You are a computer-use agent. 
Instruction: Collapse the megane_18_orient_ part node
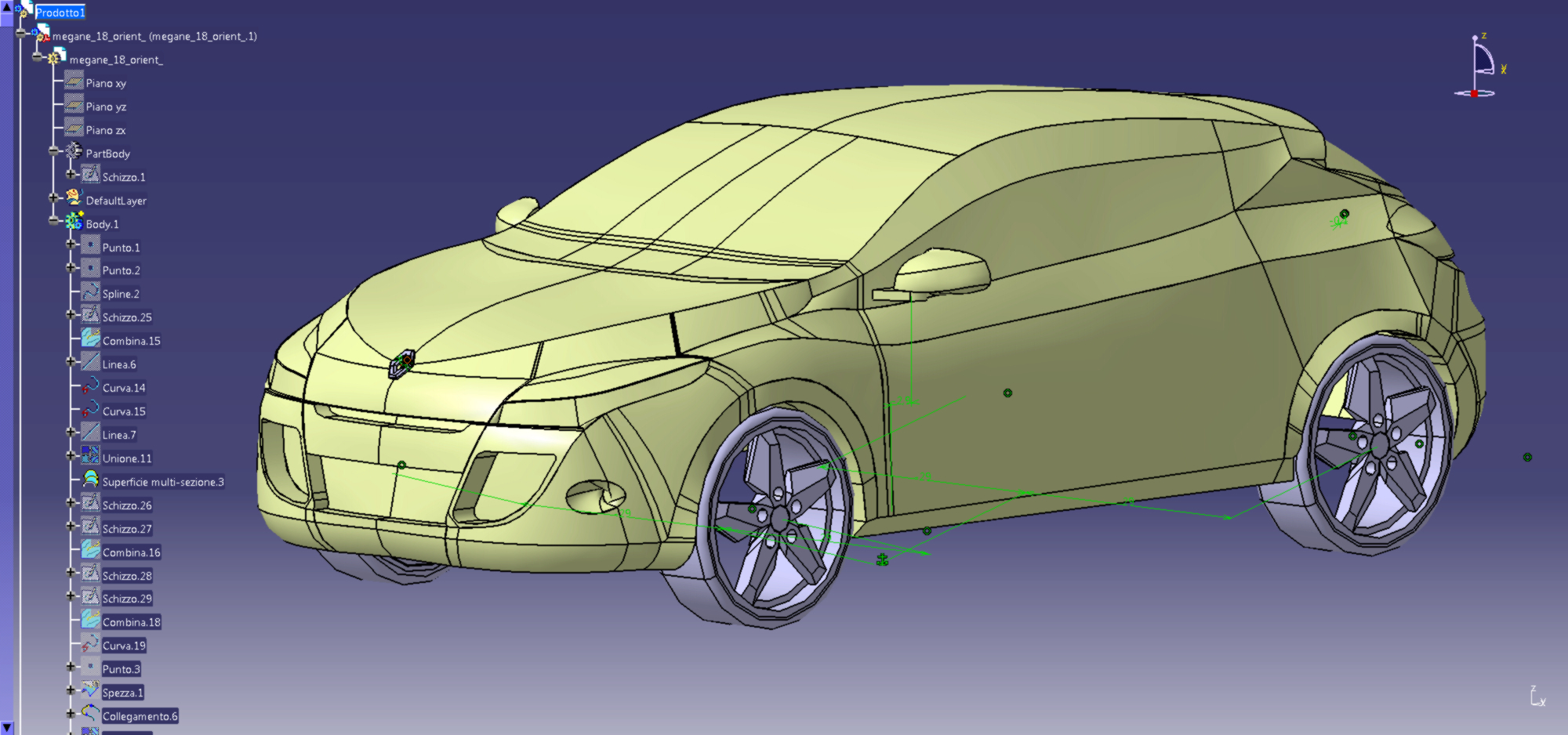(x=37, y=57)
